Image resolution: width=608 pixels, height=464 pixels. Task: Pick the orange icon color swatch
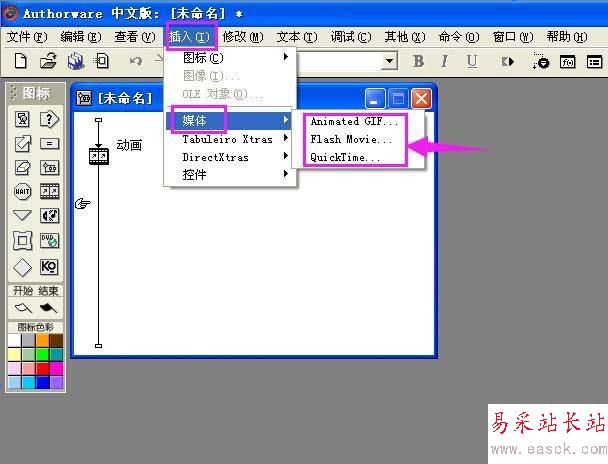pos(42,341)
